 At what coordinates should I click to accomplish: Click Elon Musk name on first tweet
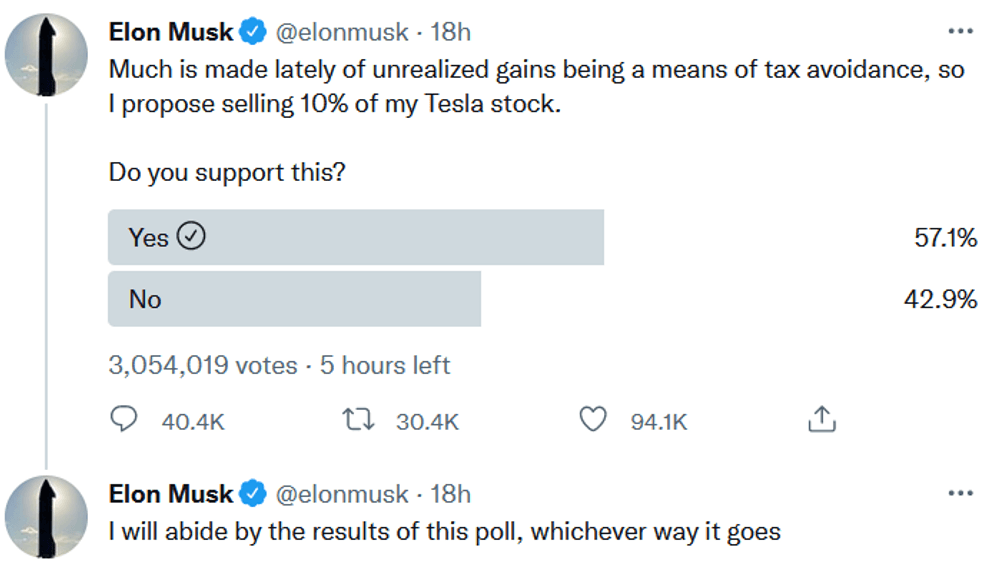[x=170, y=33]
